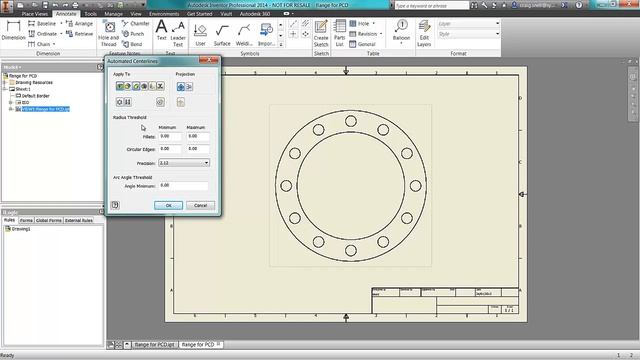Click the Import symbol tool
The height and width of the screenshot is (360, 640).
(x=266, y=35)
